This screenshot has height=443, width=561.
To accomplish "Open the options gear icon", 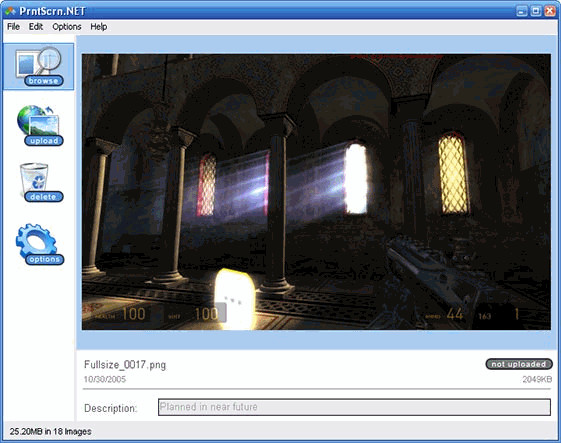I will [39, 244].
